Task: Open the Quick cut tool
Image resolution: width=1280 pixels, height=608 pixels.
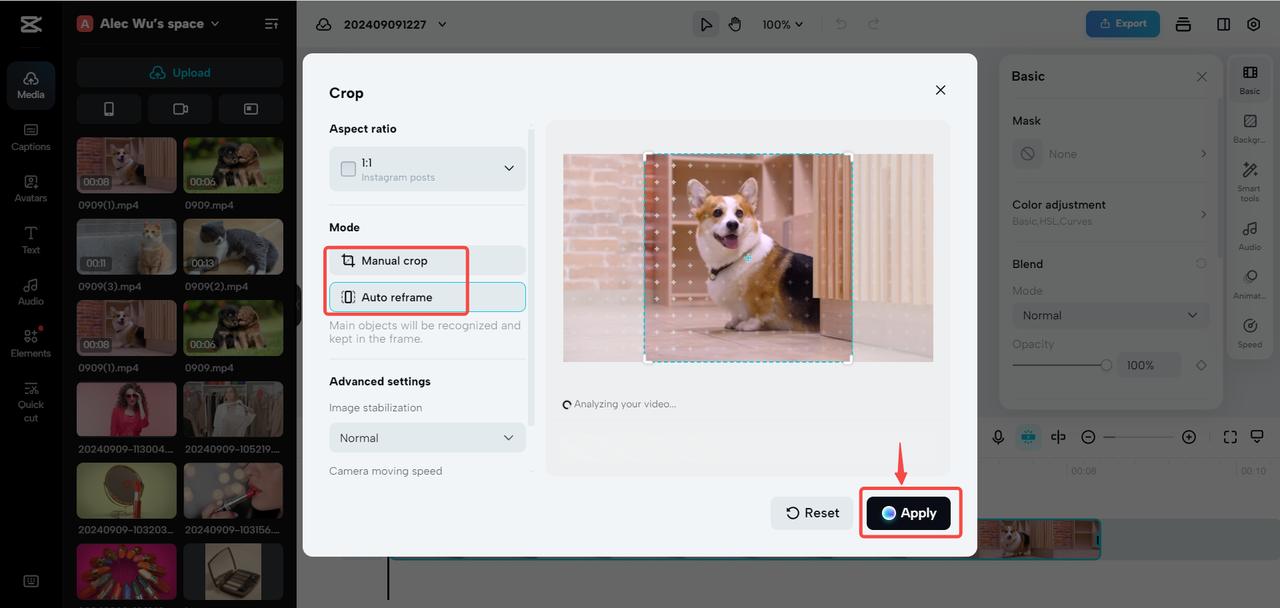Action: [x=31, y=401]
